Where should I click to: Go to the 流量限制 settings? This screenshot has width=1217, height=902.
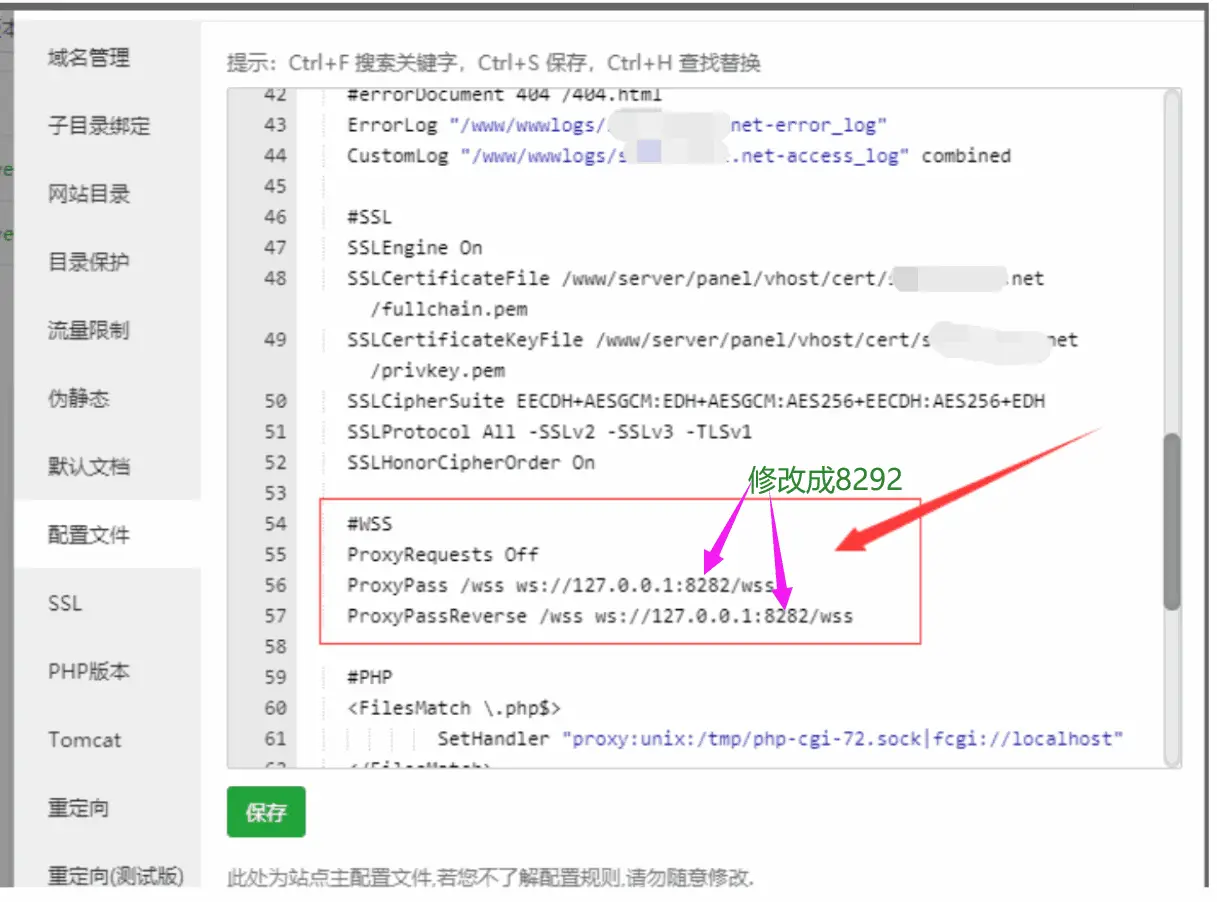(88, 330)
